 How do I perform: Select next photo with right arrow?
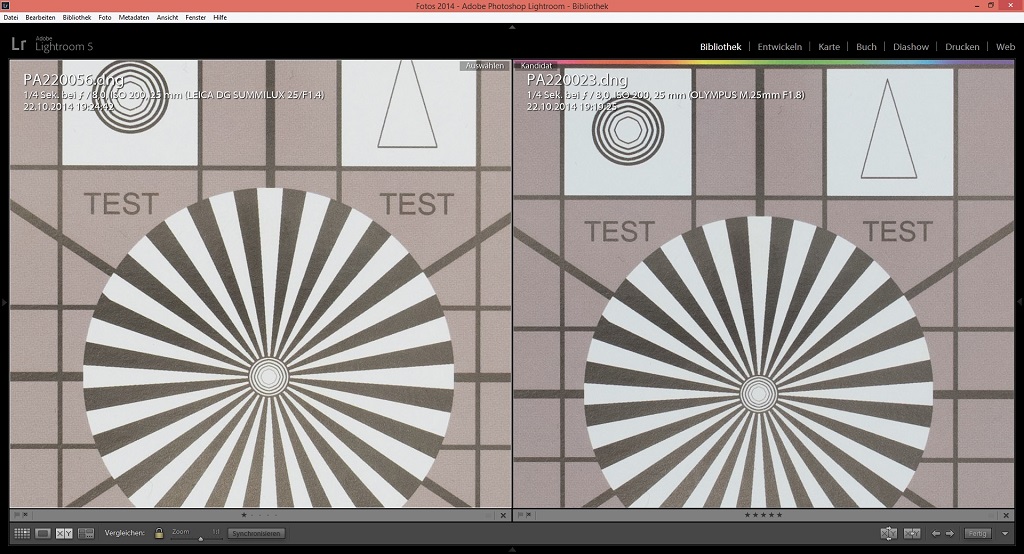(x=950, y=534)
